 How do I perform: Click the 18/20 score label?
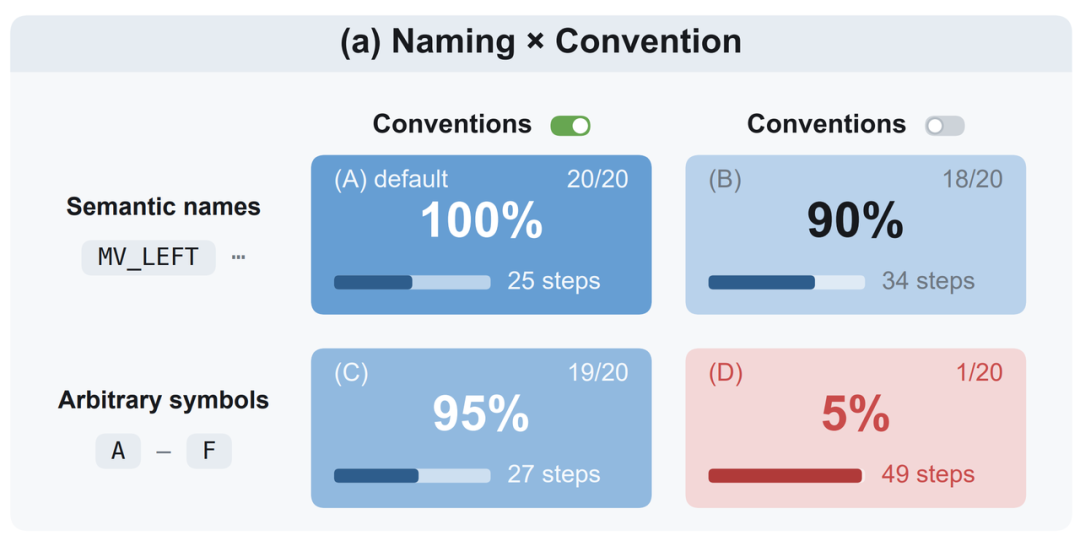(973, 179)
